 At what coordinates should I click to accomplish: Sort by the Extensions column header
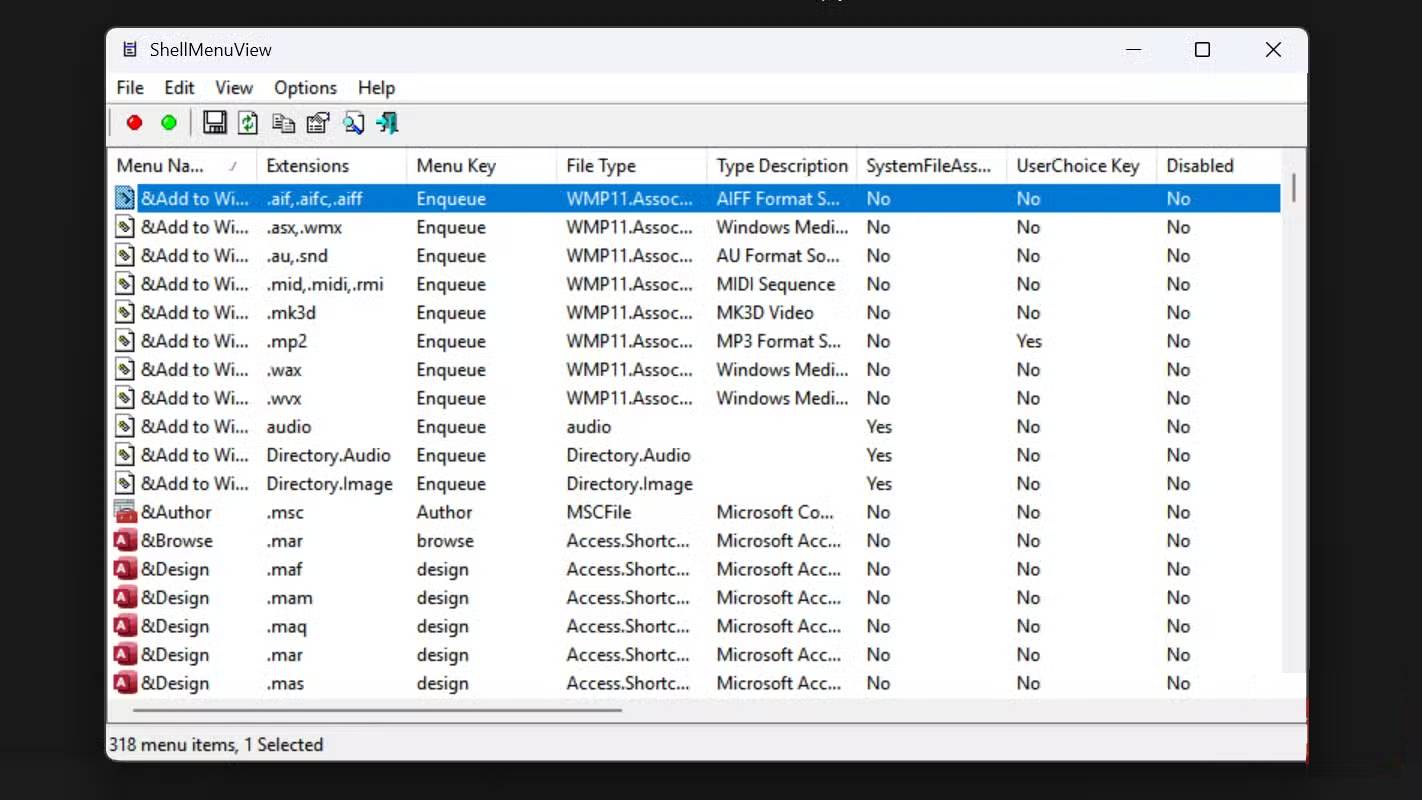coord(331,166)
